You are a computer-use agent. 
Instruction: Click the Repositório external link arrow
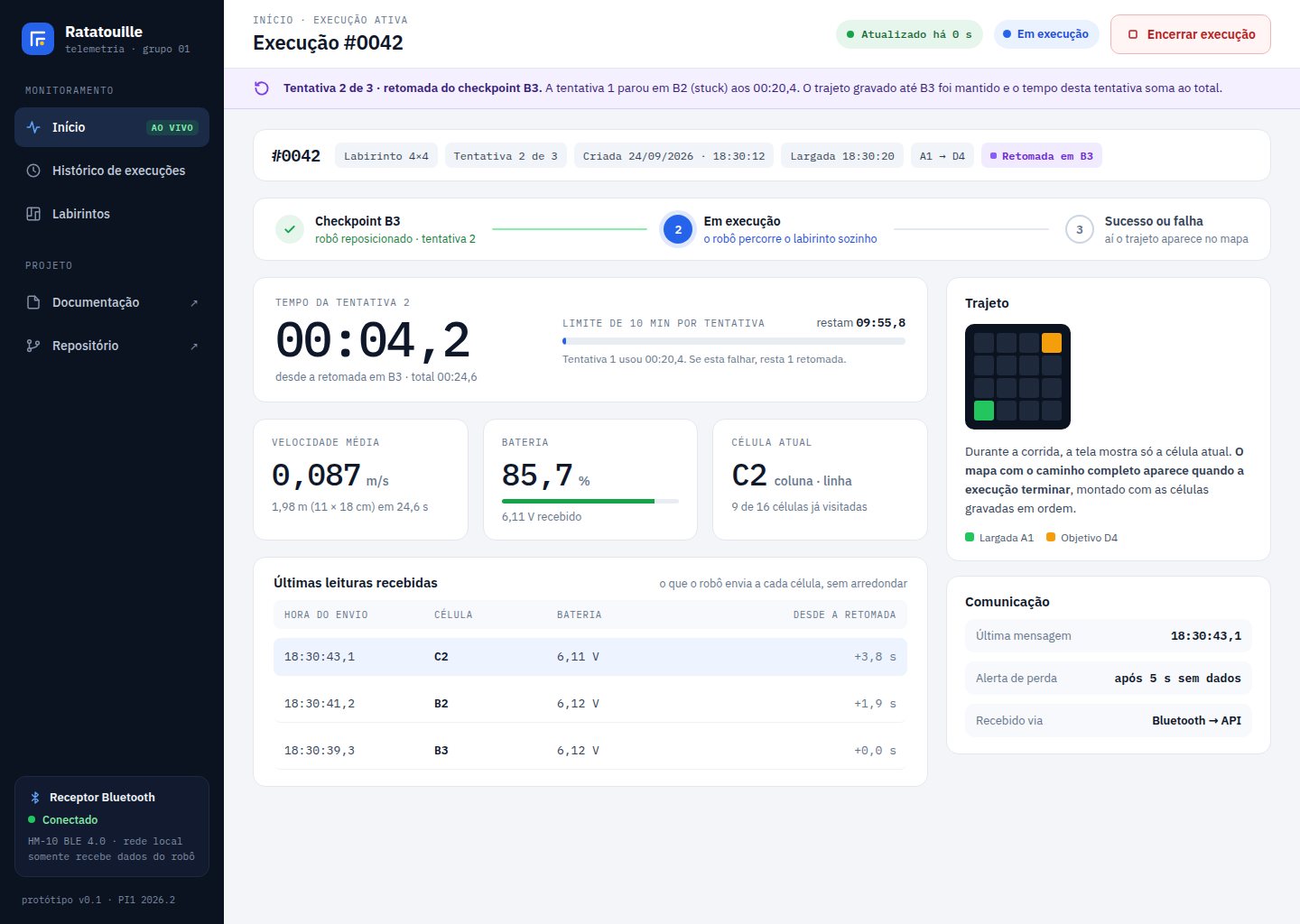point(194,346)
